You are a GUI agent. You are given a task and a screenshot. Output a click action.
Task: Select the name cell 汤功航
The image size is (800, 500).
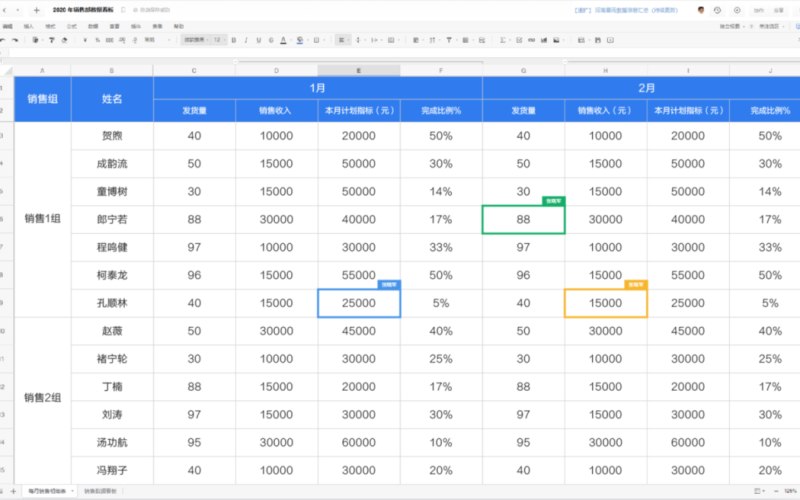(112, 442)
